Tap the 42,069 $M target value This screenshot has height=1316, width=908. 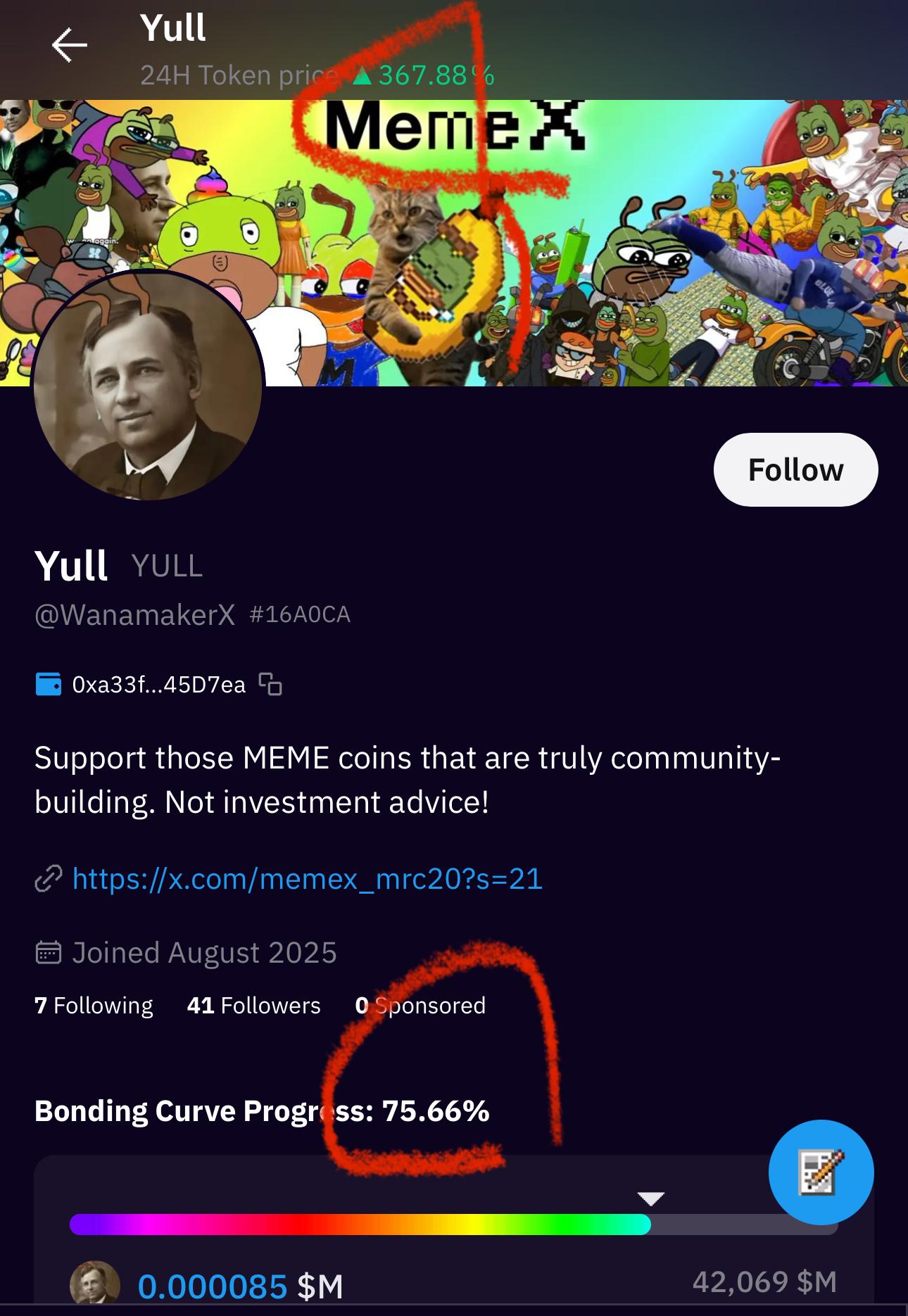pyautogui.click(x=764, y=1282)
